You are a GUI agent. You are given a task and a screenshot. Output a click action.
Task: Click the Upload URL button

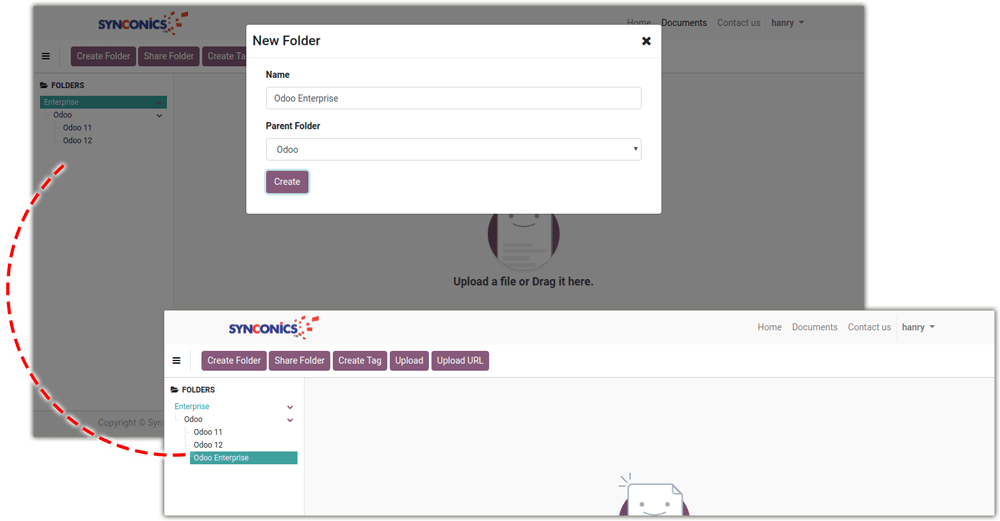[461, 361]
